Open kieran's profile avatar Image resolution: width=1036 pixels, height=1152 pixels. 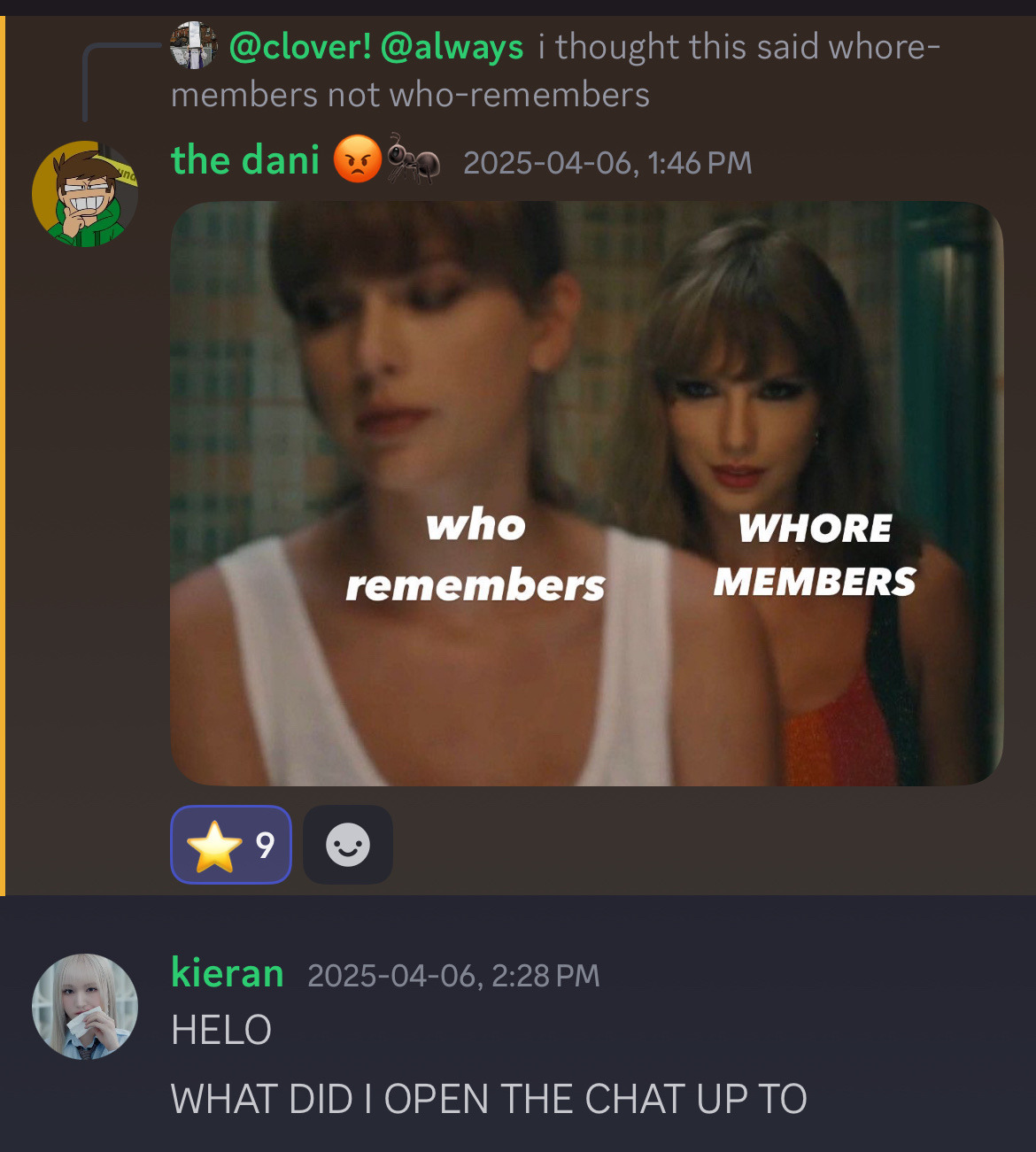tap(85, 1007)
